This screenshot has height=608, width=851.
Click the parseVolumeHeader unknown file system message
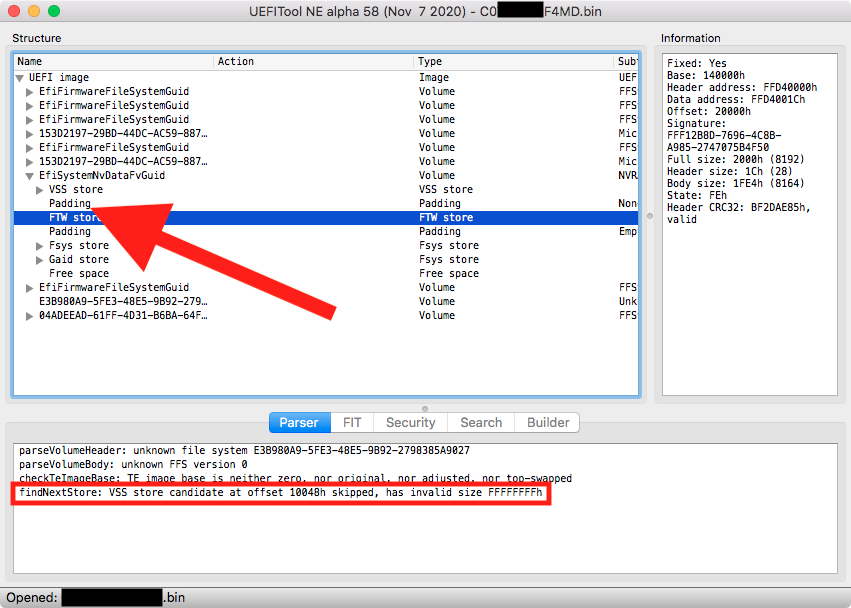[x=244, y=451]
